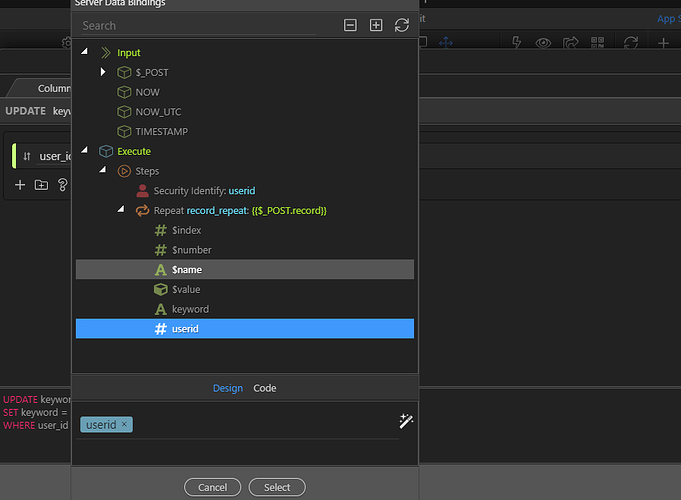This screenshot has width=681, height=500.
Task: Click the share arrow icon in toolbar
Action: pyautogui.click(x=571, y=43)
